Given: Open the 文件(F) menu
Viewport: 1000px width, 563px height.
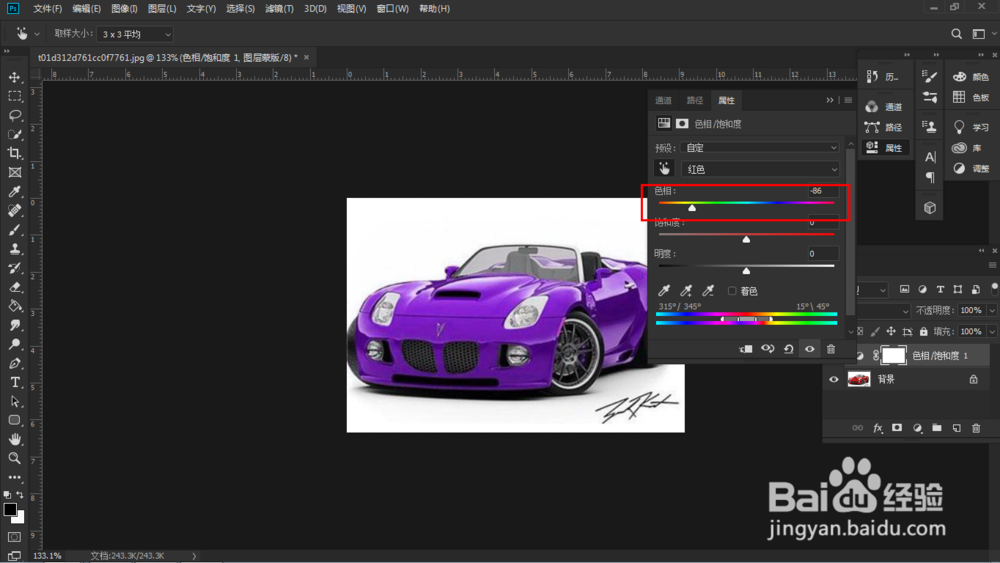Looking at the screenshot, I should coord(48,9).
